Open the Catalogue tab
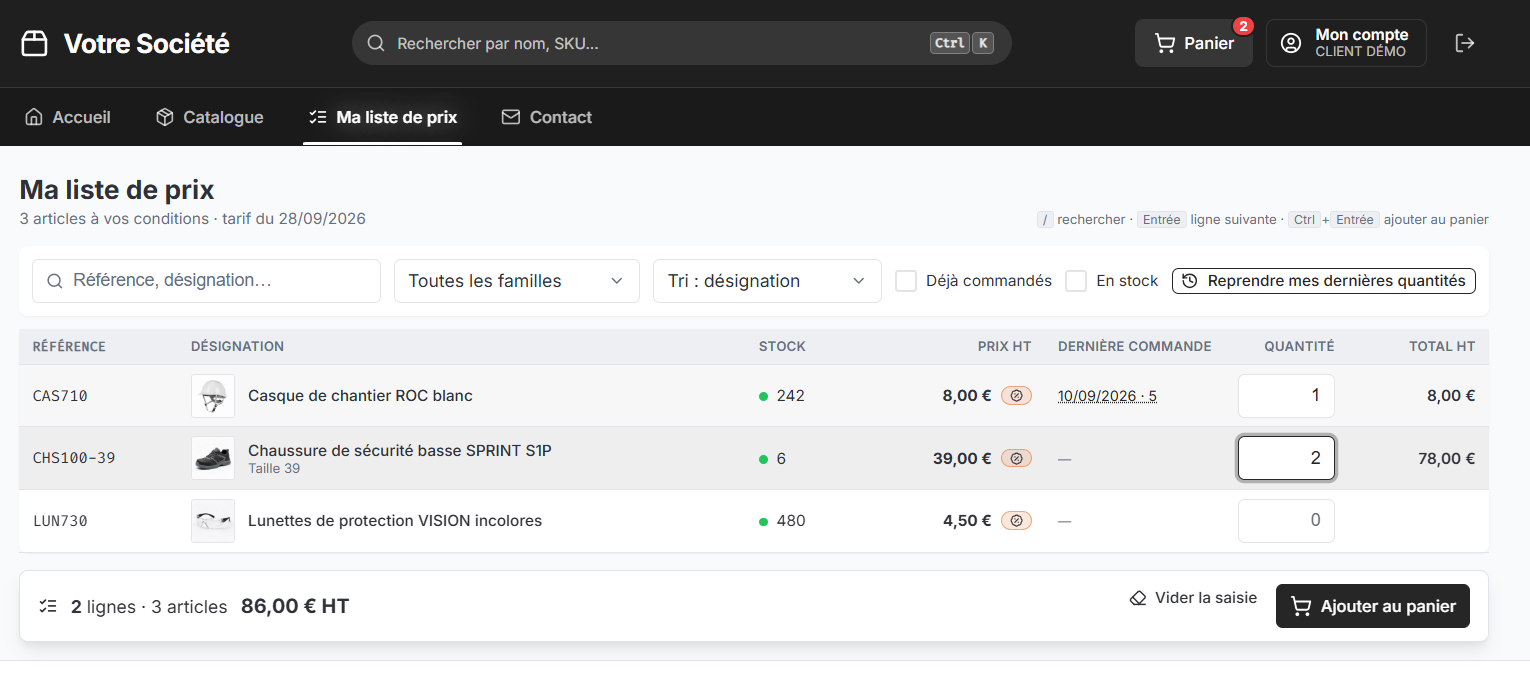 tap(210, 117)
